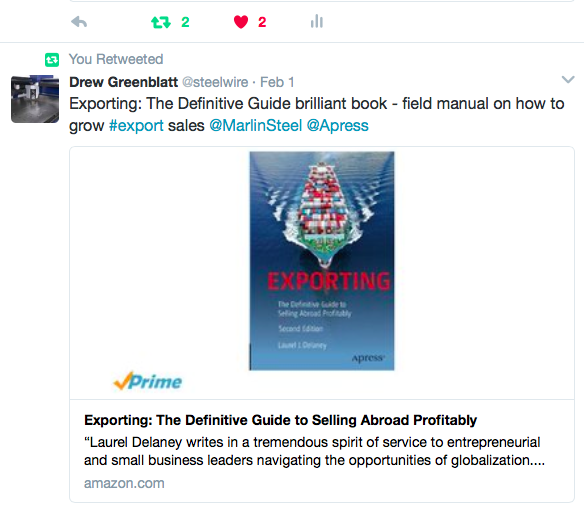The height and width of the screenshot is (513, 584).
Task: Click the like count number 2
Action: tap(262, 22)
